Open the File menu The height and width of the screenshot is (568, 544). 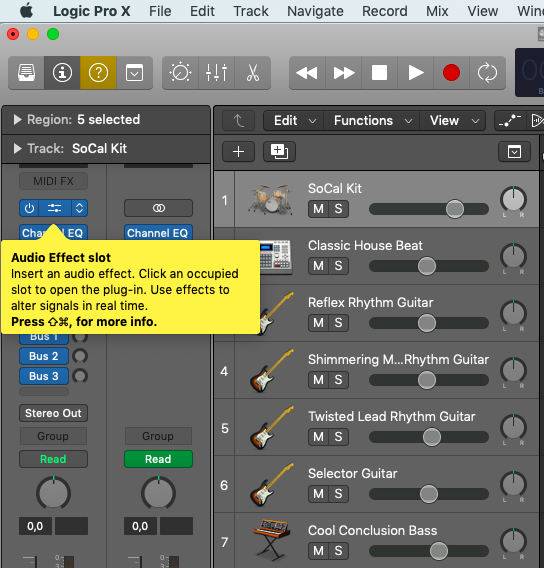[160, 11]
